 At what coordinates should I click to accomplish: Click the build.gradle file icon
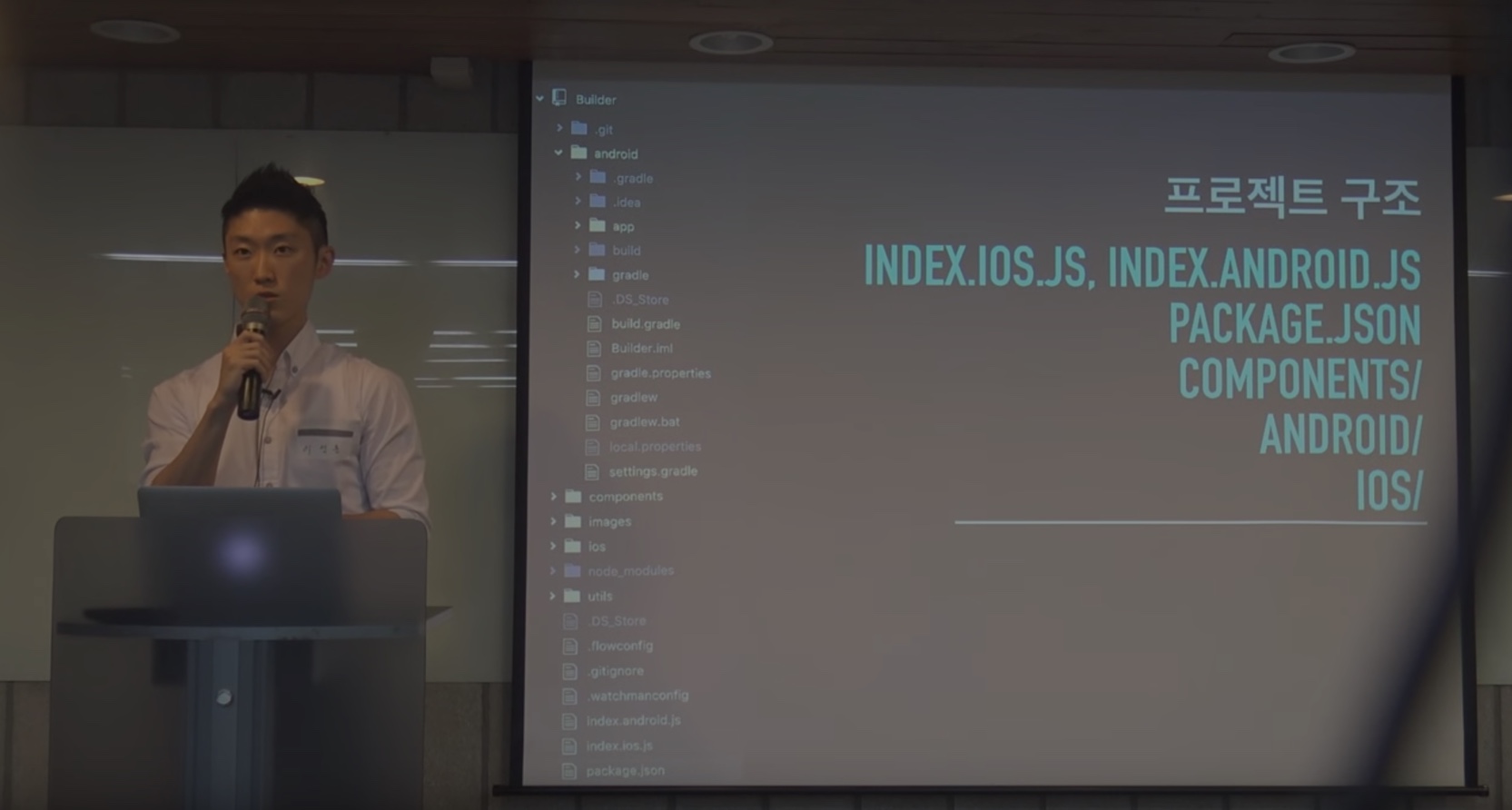pos(594,324)
